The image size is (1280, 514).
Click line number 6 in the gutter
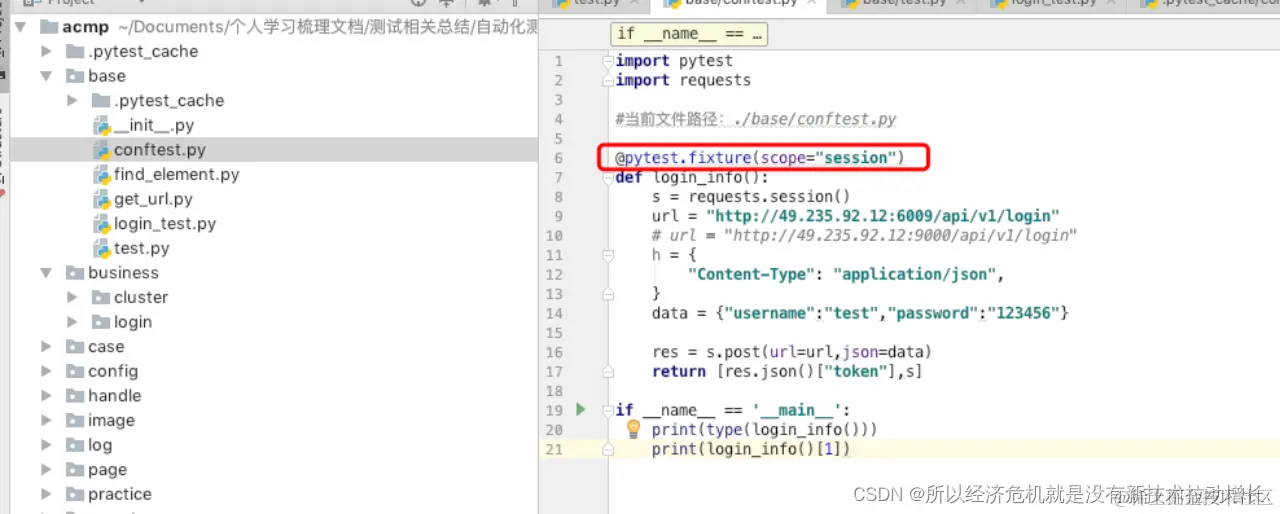tap(559, 158)
